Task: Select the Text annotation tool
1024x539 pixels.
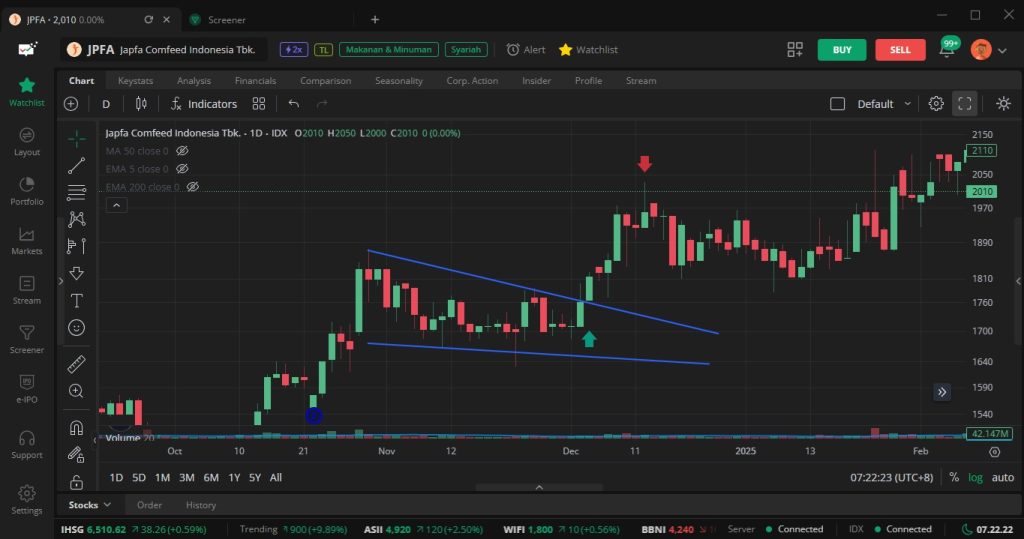Action: [x=76, y=301]
